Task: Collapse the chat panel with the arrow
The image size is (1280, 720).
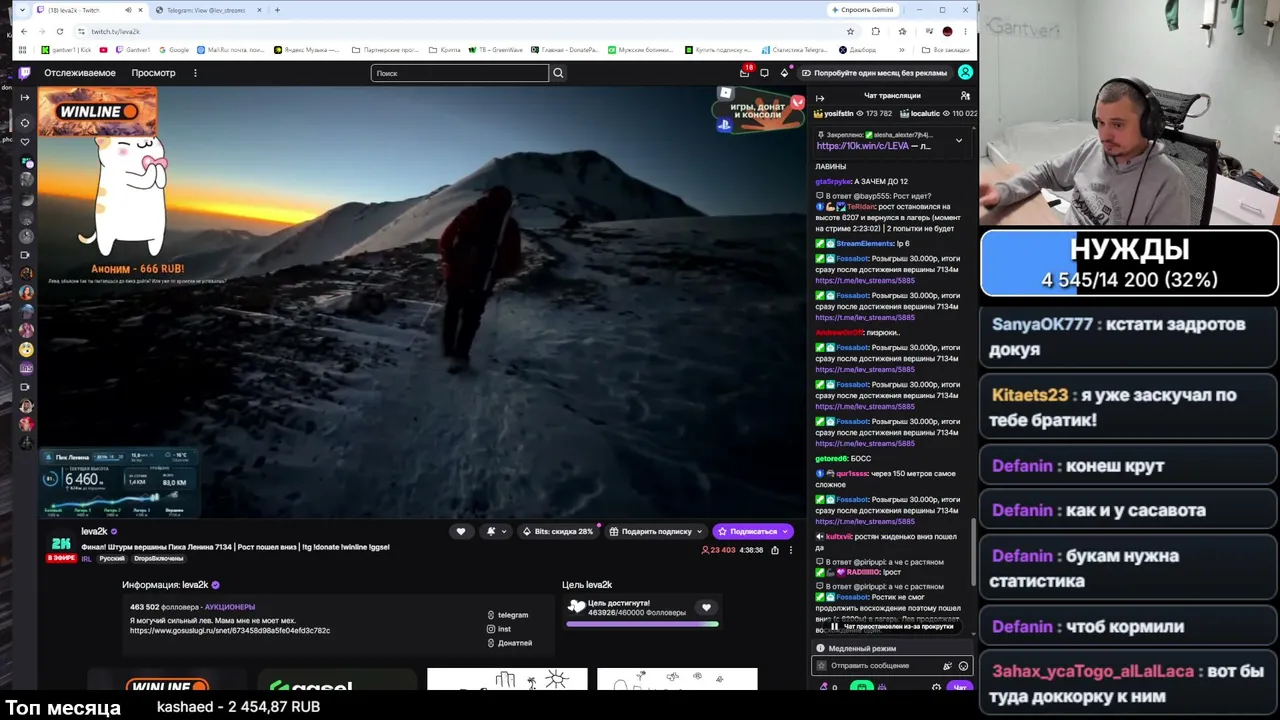Action: 820,97
